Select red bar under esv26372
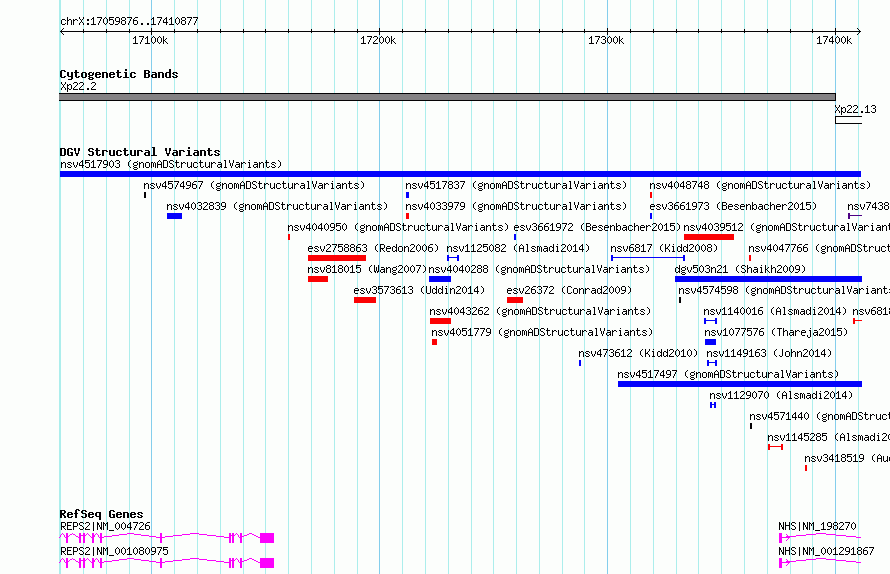Viewport: 890px width, 574px height. coord(515,300)
